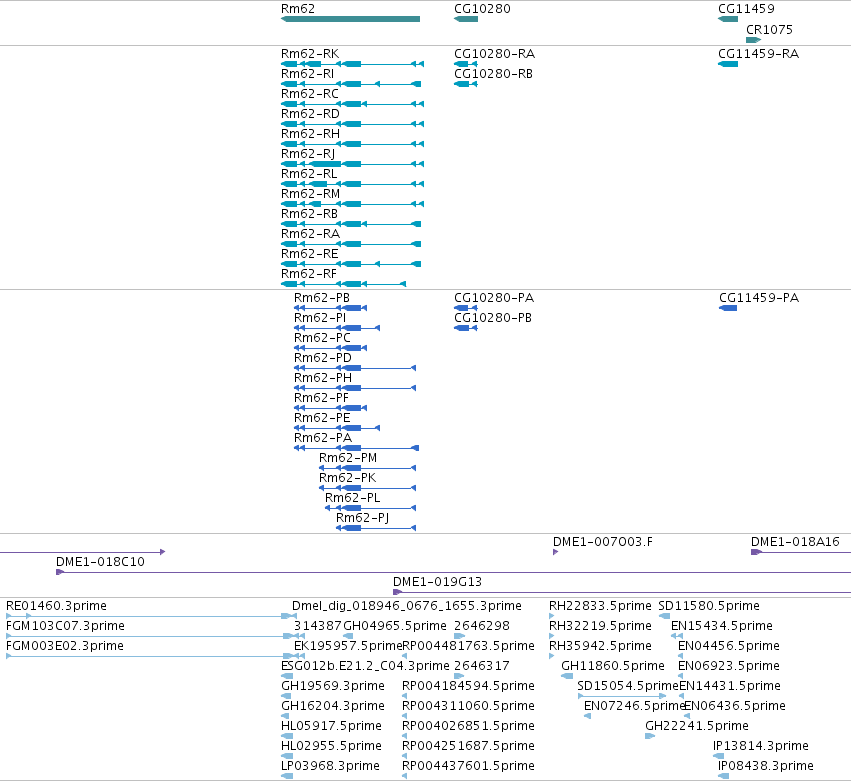
Task: Click the Rm62-PE protein label
Action: tap(322, 418)
